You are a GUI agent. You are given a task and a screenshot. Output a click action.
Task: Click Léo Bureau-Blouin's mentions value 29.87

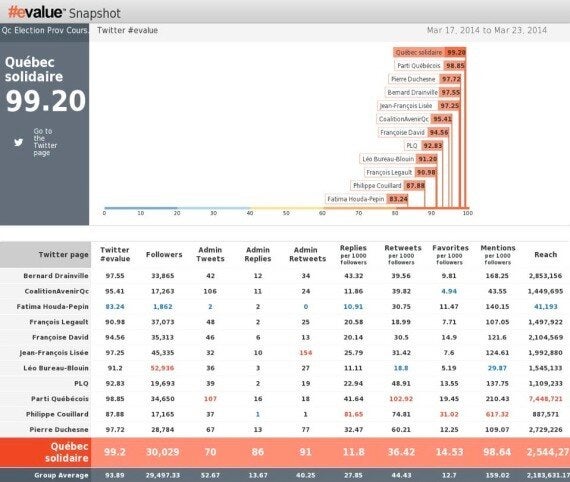click(497, 368)
